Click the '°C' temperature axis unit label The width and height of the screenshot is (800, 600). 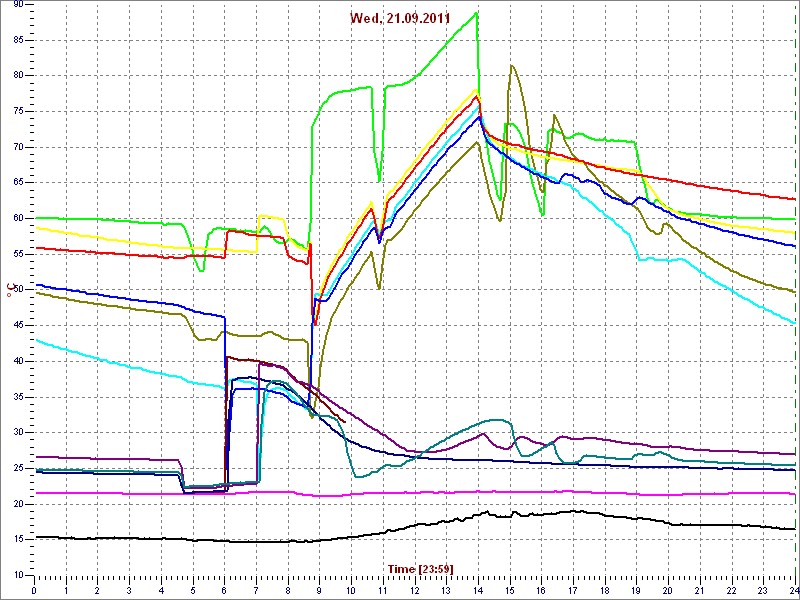[10, 291]
